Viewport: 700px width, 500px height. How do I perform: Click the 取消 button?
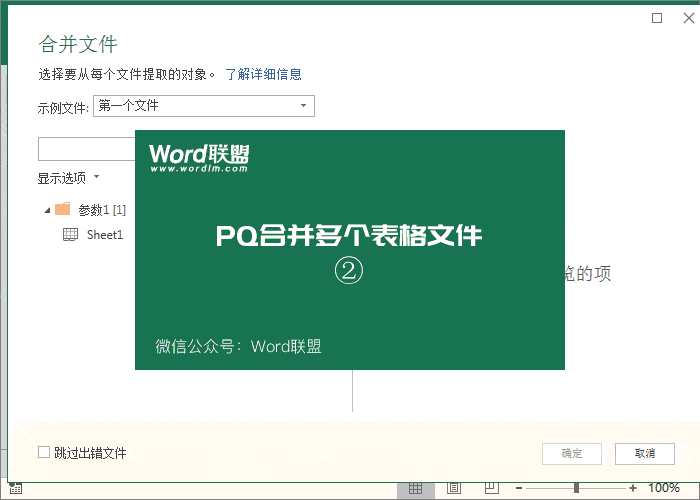(645, 454)
